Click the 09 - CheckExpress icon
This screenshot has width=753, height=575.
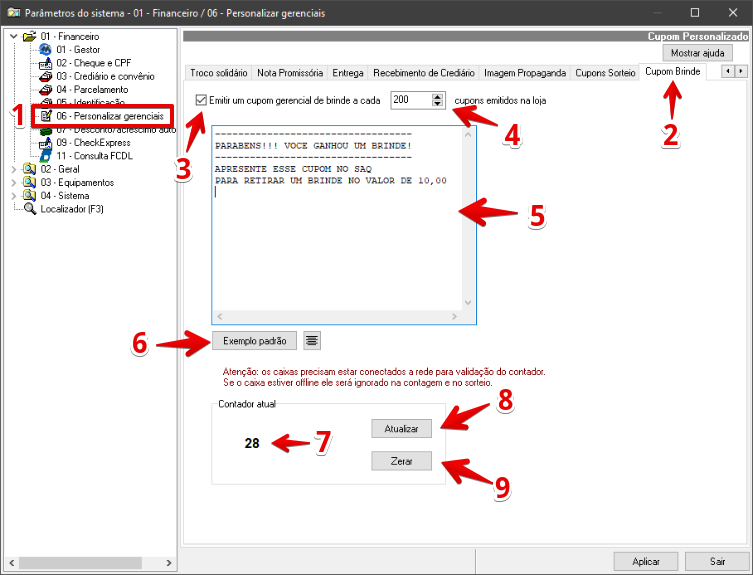pyautogui.click(x=45, y=143)
